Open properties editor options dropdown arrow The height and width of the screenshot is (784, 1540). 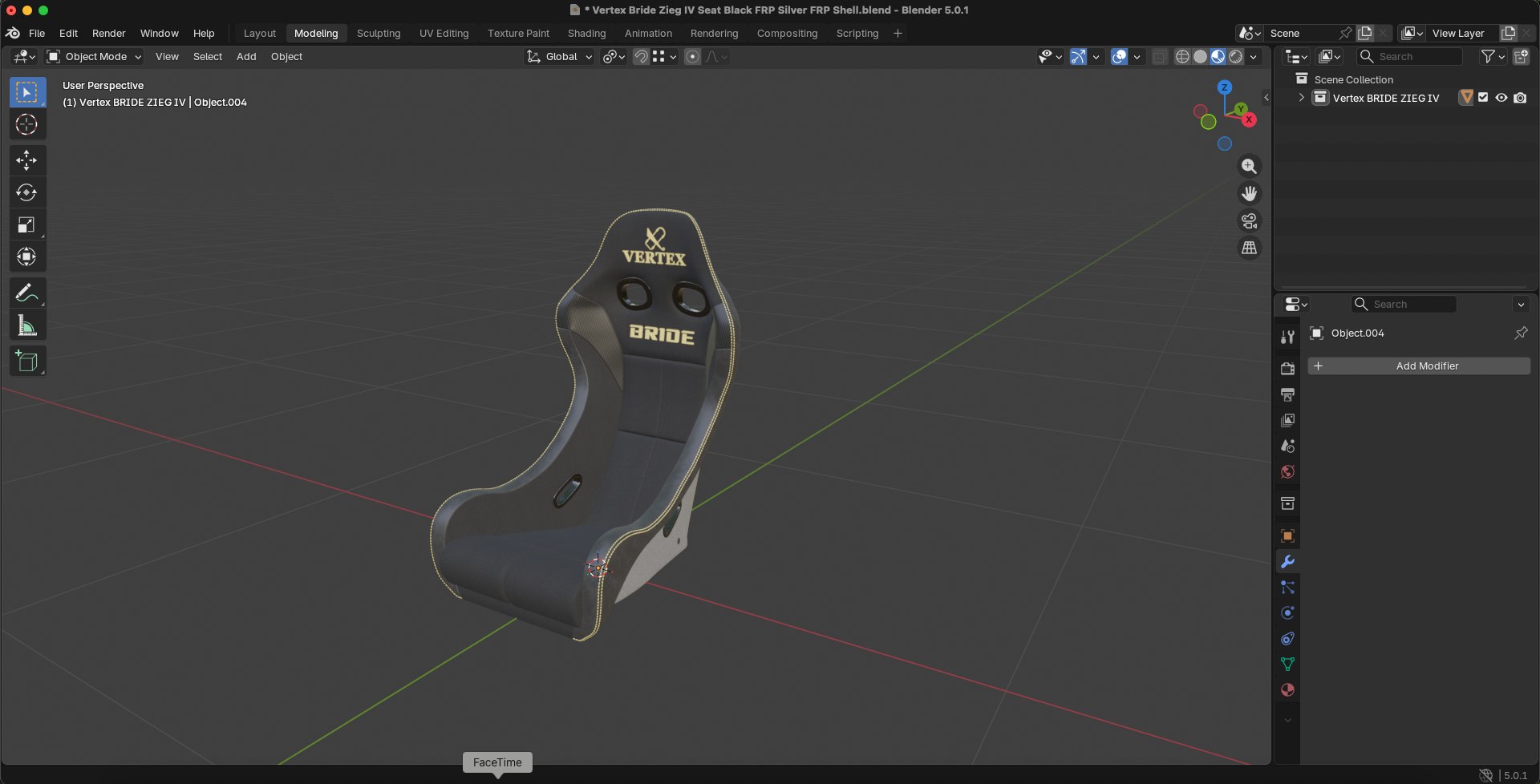1521,305
